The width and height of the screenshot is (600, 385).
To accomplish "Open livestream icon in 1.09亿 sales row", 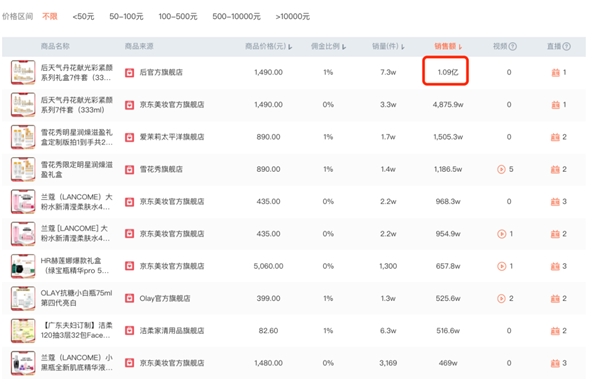I will pyautogui.click(x=555, y=72).
